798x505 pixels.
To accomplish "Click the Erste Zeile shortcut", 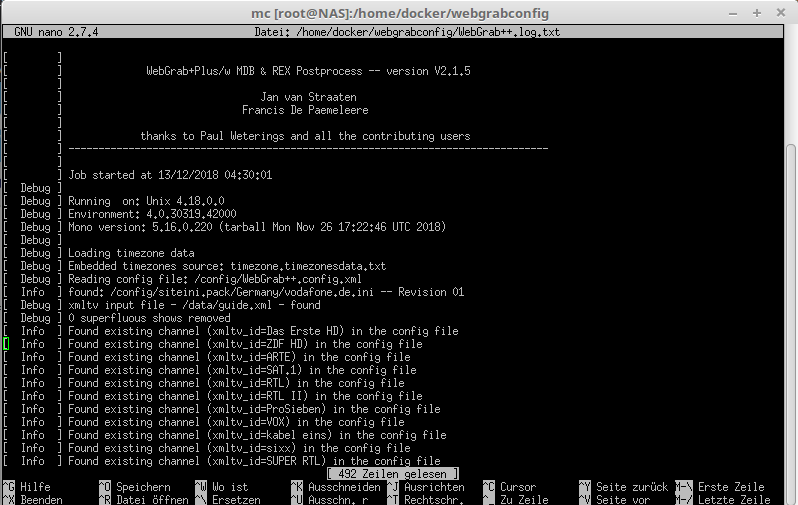I will pos(720,487).
